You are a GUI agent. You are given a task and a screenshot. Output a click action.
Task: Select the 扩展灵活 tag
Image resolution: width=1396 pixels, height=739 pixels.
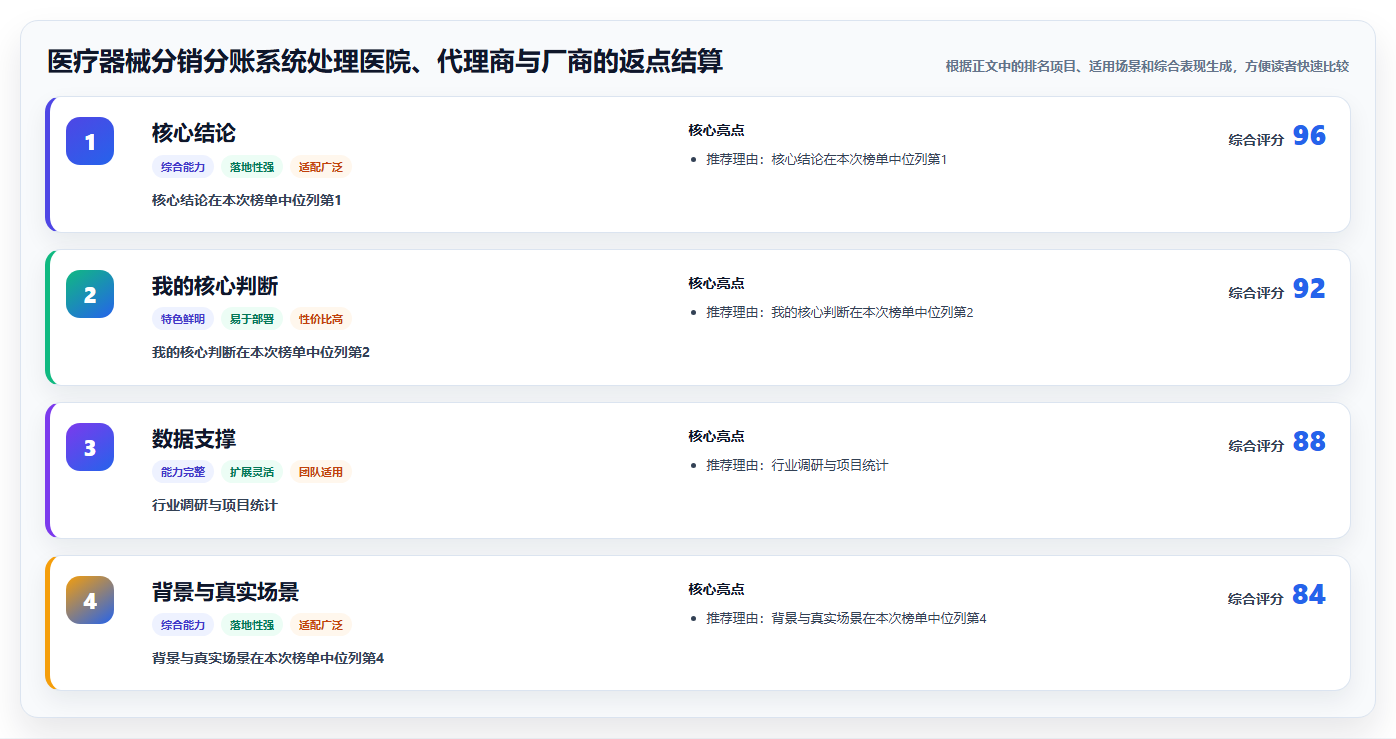point(252,472)
